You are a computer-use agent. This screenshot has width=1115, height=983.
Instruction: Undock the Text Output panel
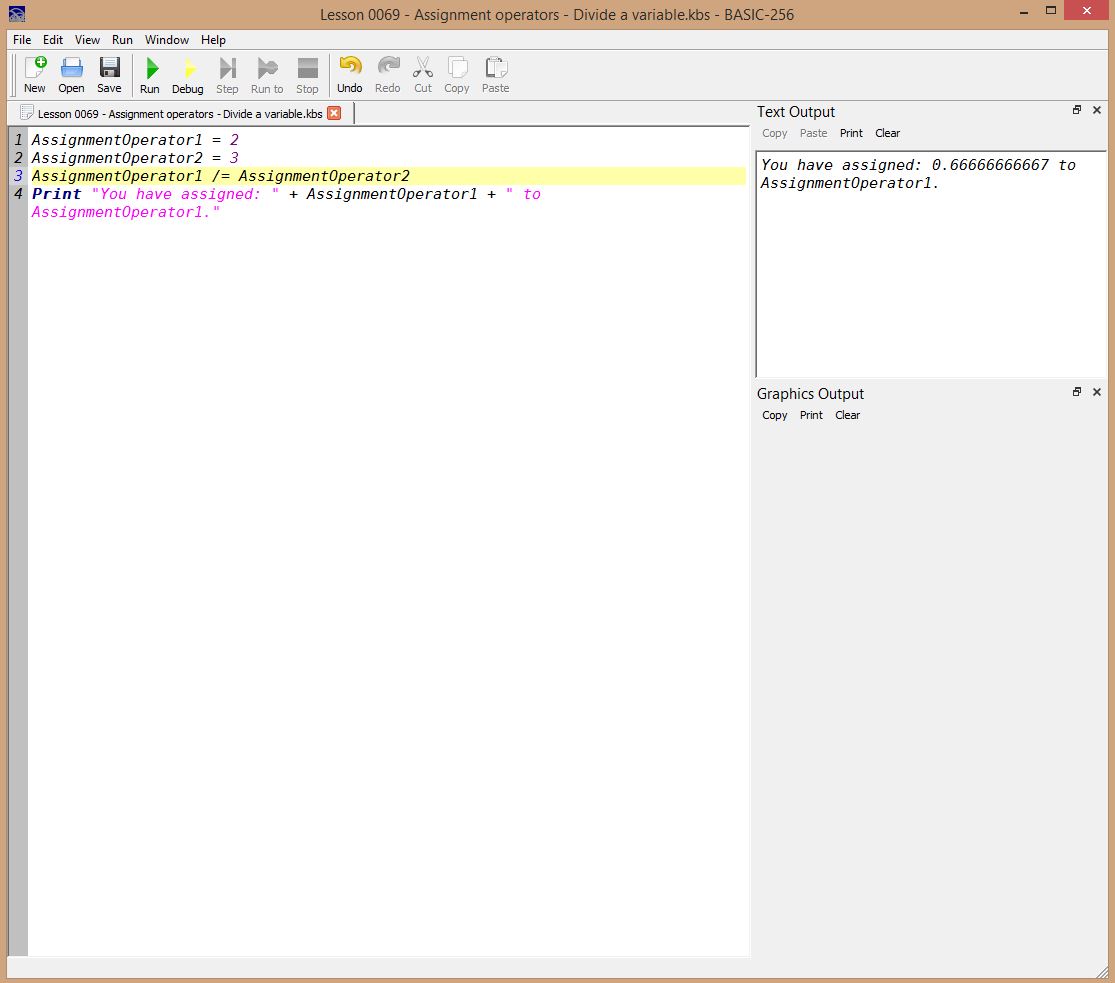tap(1077, 110)
